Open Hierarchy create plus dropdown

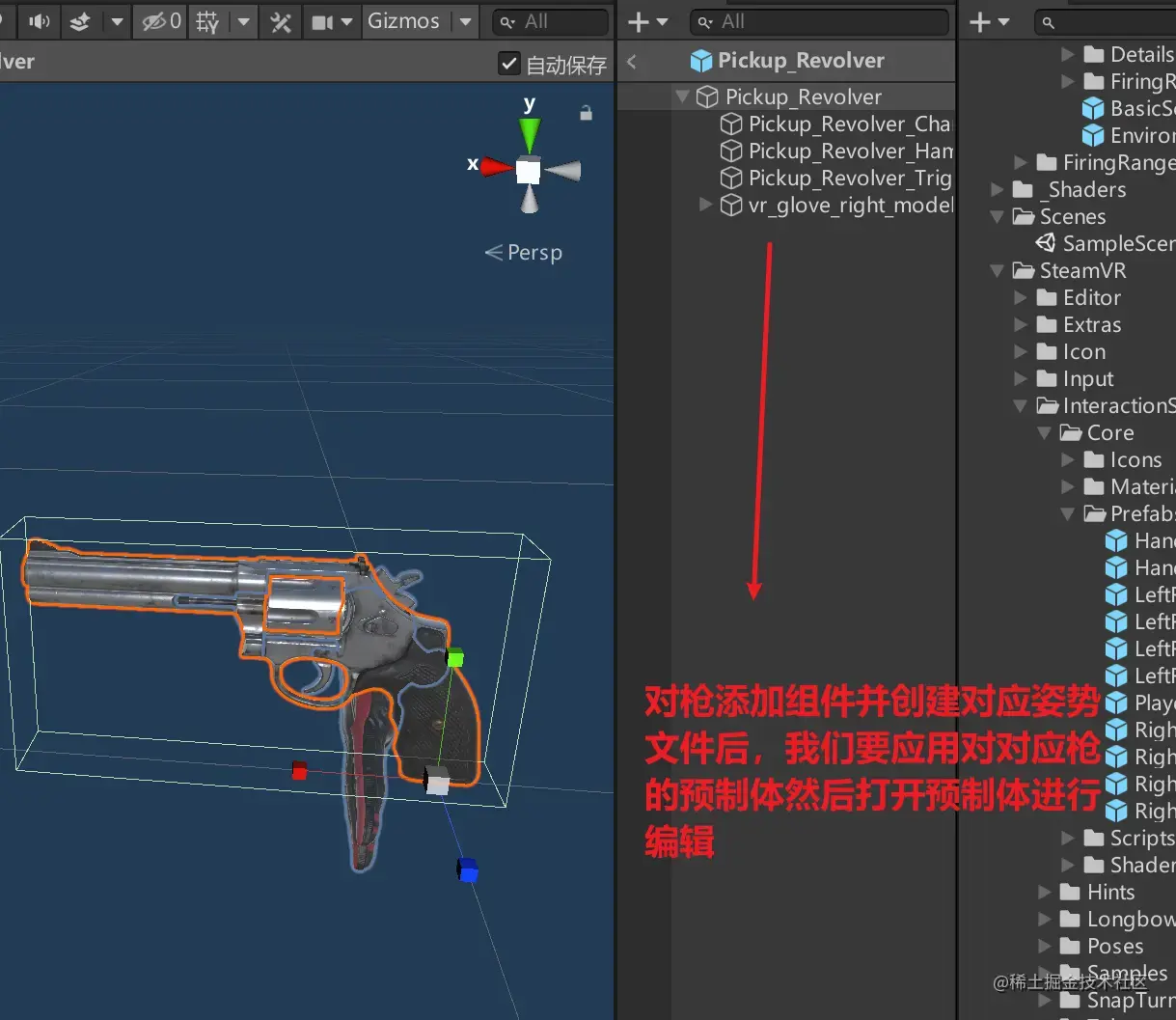tap(647, 21)
